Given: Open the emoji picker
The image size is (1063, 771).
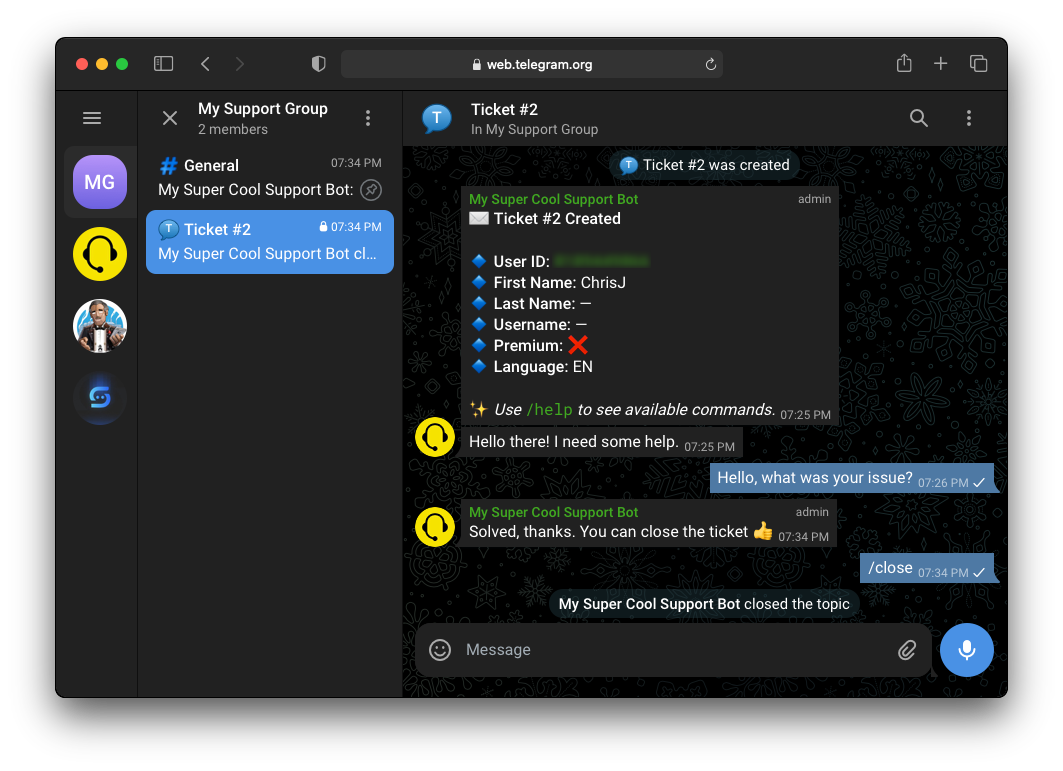Looking at the screenshot, I should (x=440, y=650).
